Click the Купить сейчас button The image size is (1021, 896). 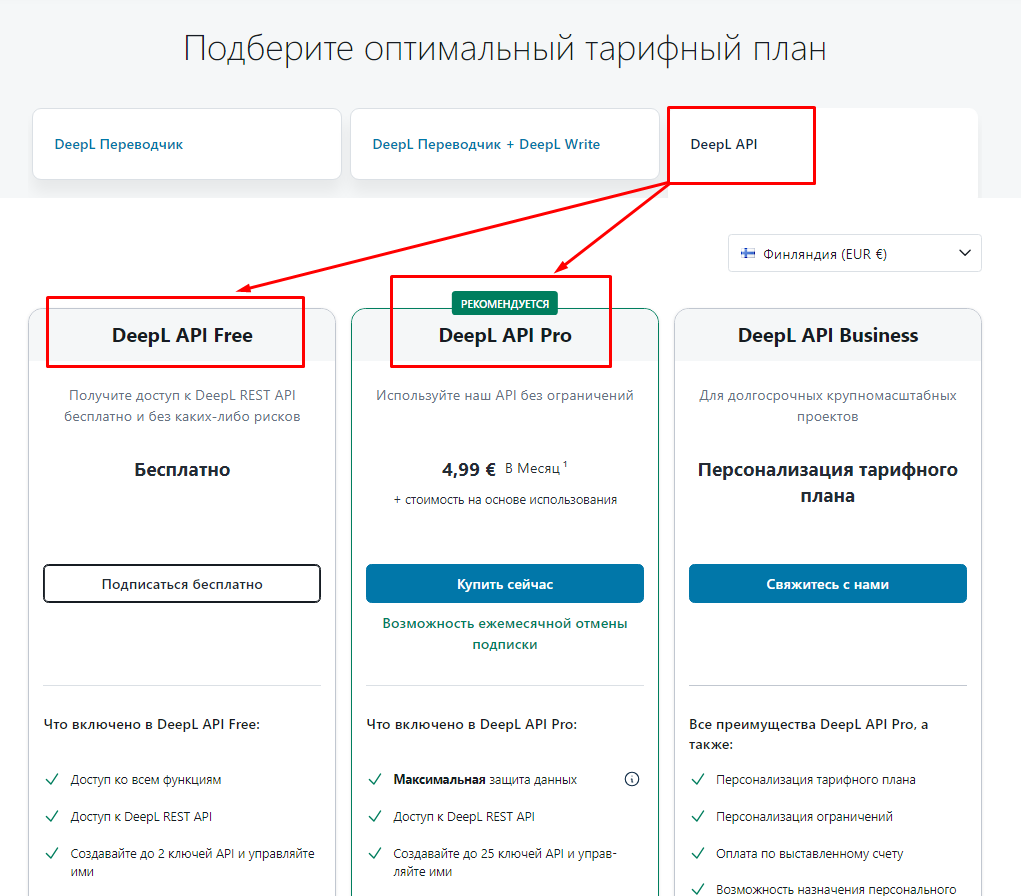pos(504,583)
